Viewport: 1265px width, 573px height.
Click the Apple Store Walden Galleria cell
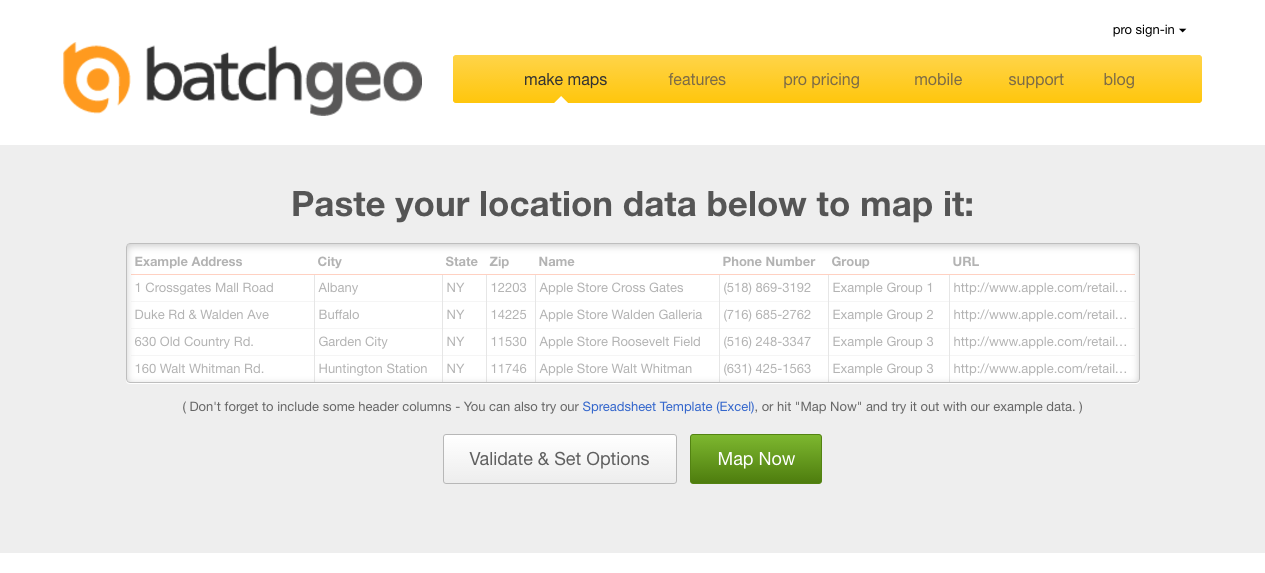[x=627, y=315]
